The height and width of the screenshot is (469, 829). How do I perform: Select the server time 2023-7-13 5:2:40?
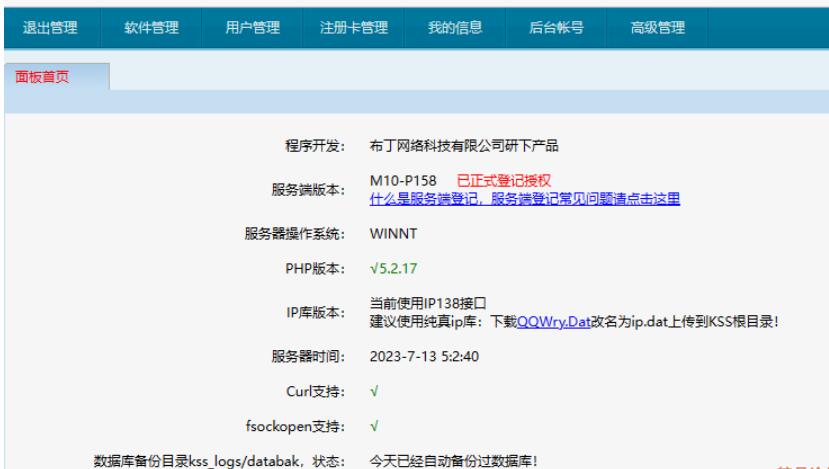[x=424, y=356]
